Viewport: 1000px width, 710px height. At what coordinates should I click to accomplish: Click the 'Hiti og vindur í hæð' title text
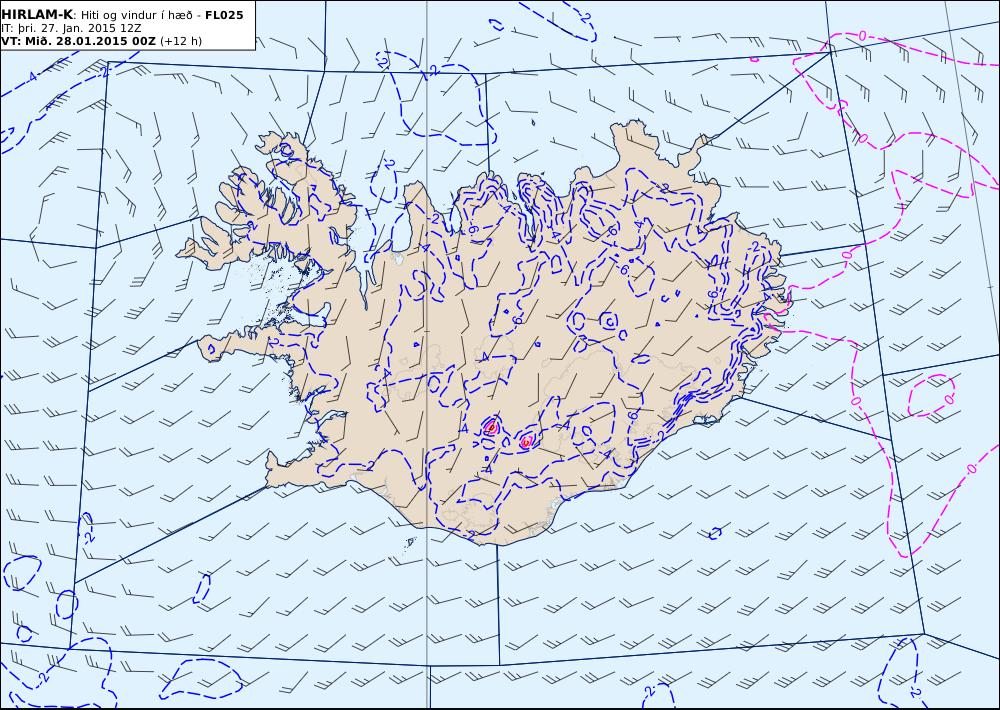(135, 15)
